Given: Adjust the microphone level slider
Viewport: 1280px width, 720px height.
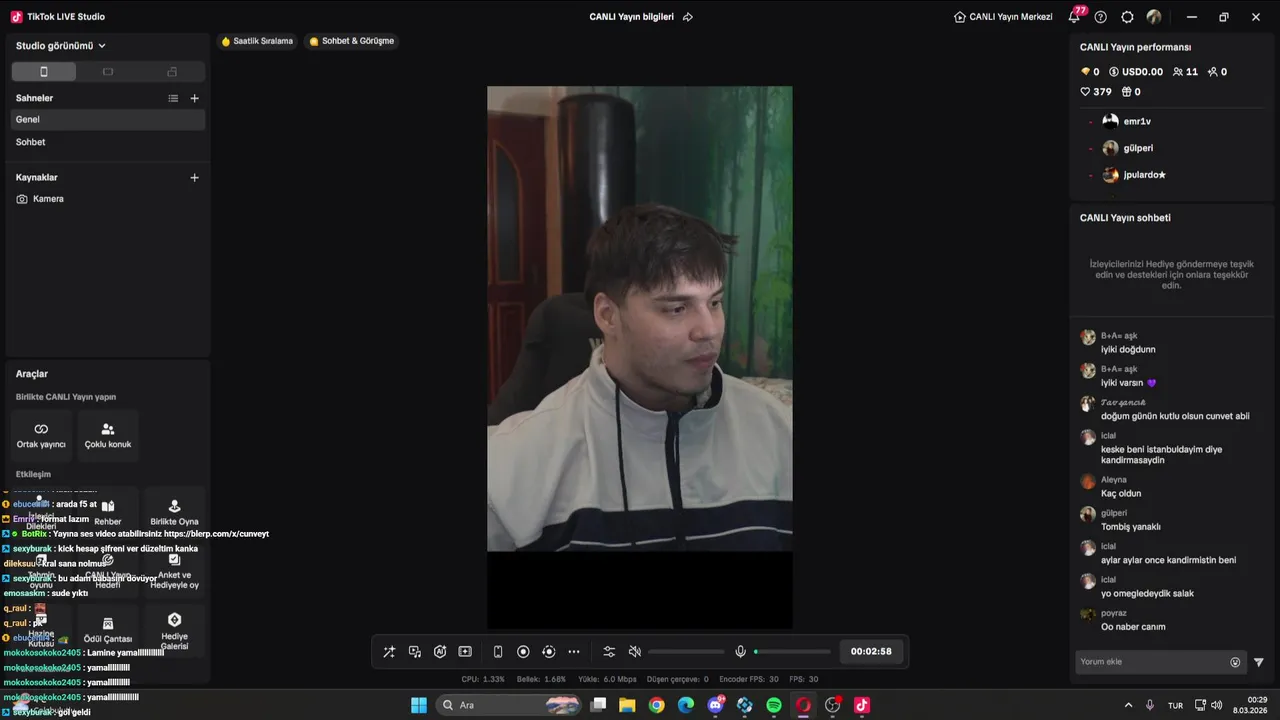Looking at the screenshot, I should 792,652.
